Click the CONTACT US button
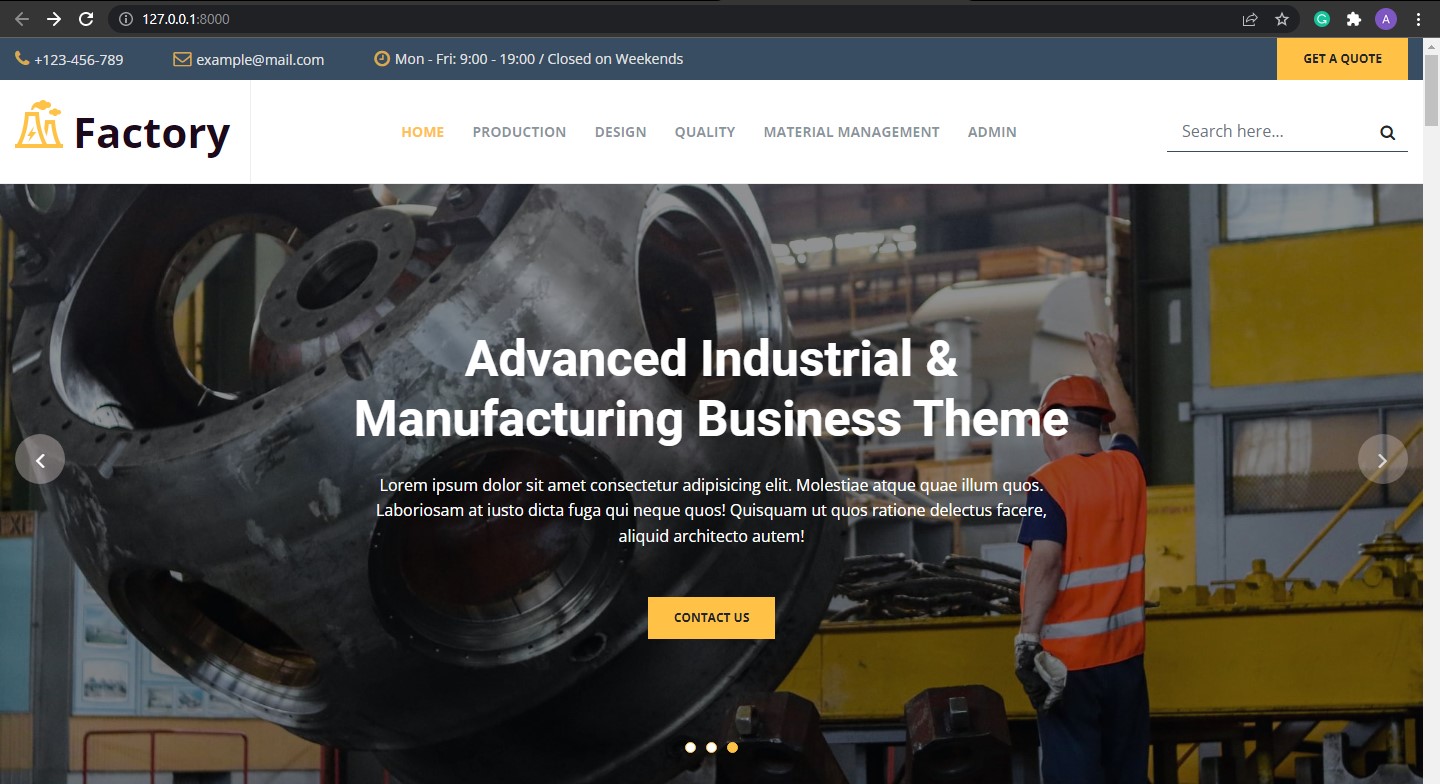This screenshot has height=784, width=1440. [x=711, y=618]
